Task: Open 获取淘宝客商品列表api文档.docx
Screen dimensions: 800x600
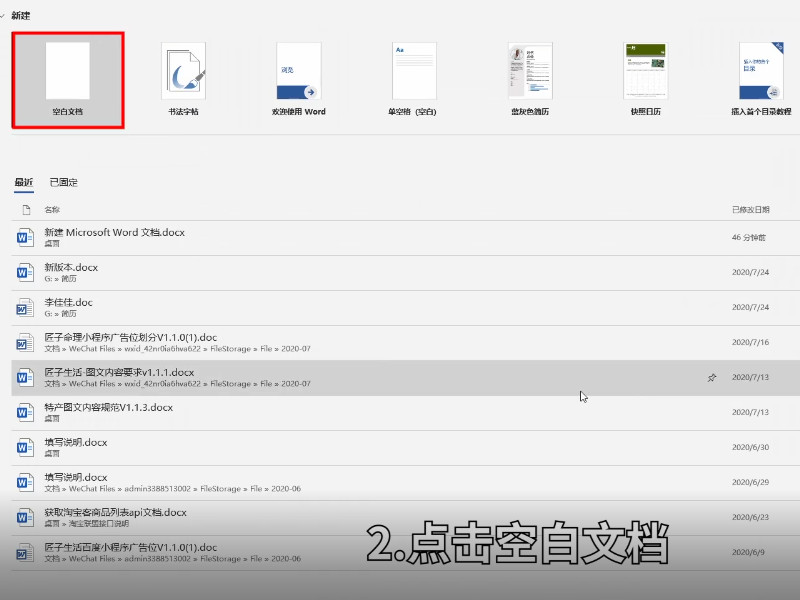Action: [x=406, y=518]
